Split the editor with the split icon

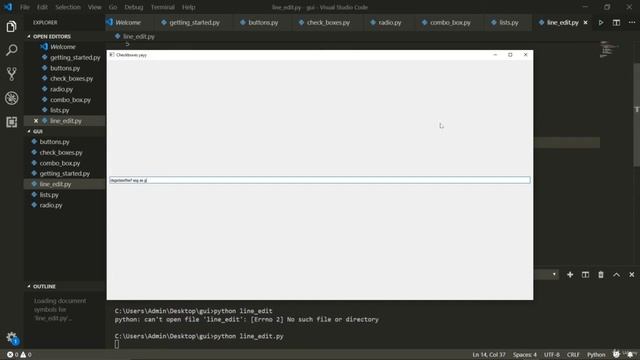(x=616, y=22)
